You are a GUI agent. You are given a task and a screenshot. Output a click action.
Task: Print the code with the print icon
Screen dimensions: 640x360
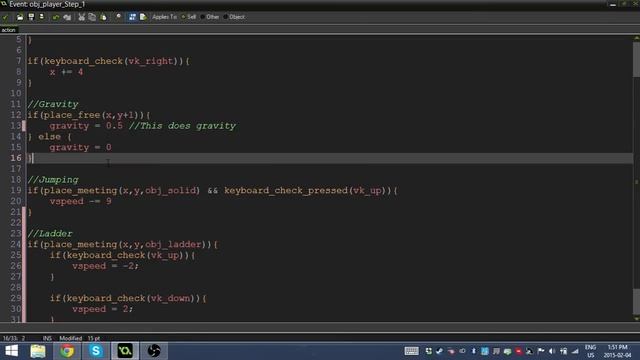coord(42,17)
